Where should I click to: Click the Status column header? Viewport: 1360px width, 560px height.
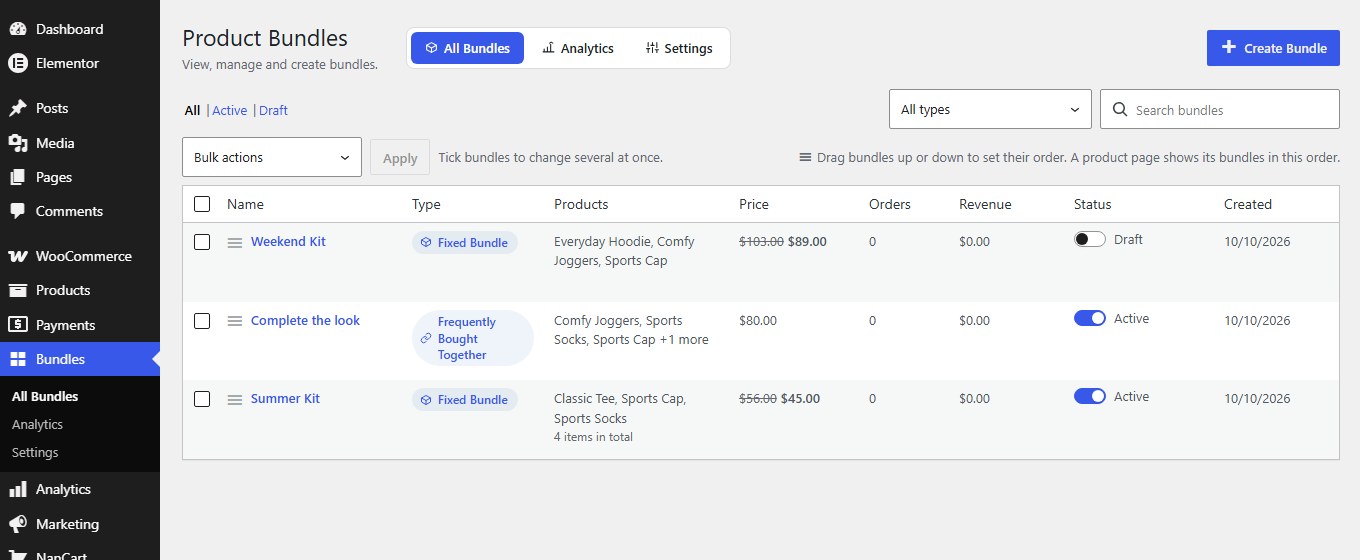[x=1092, y=204]
